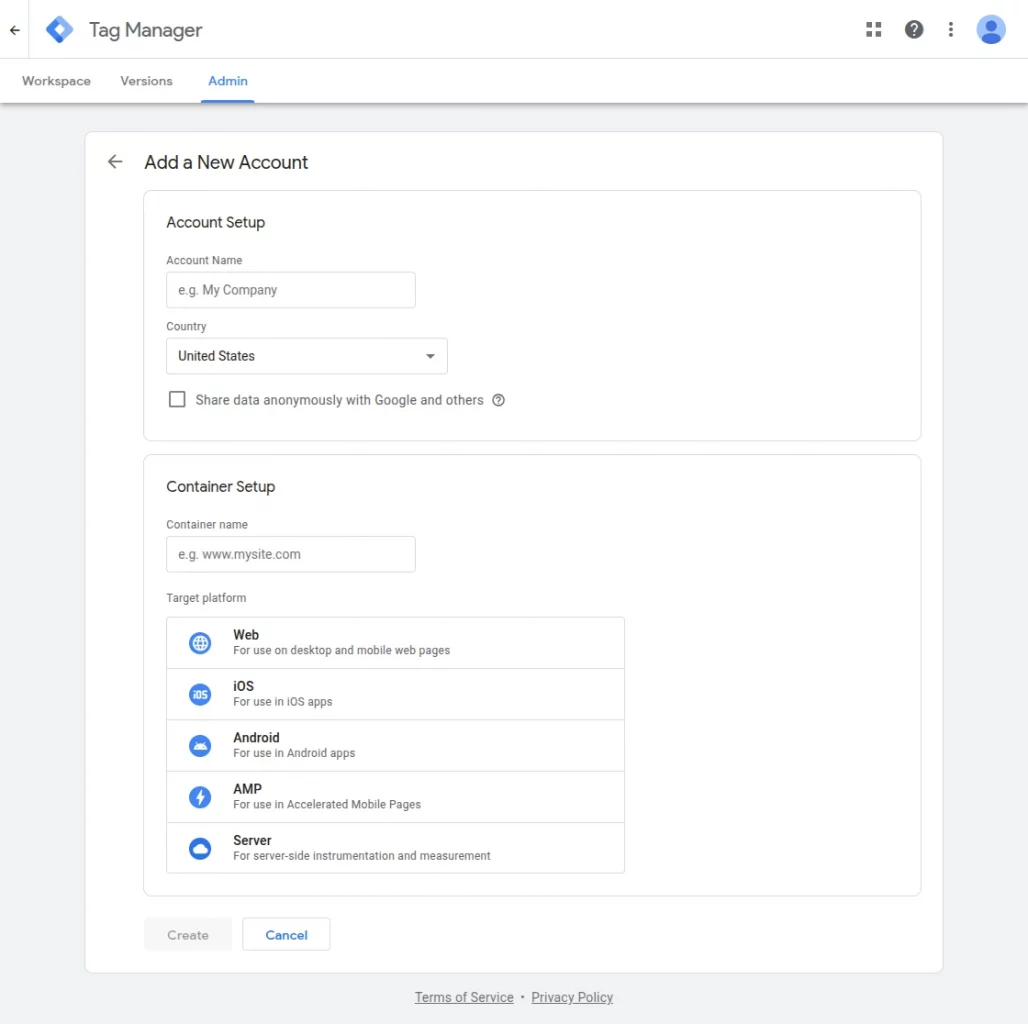Click the user account avatar

991,30
